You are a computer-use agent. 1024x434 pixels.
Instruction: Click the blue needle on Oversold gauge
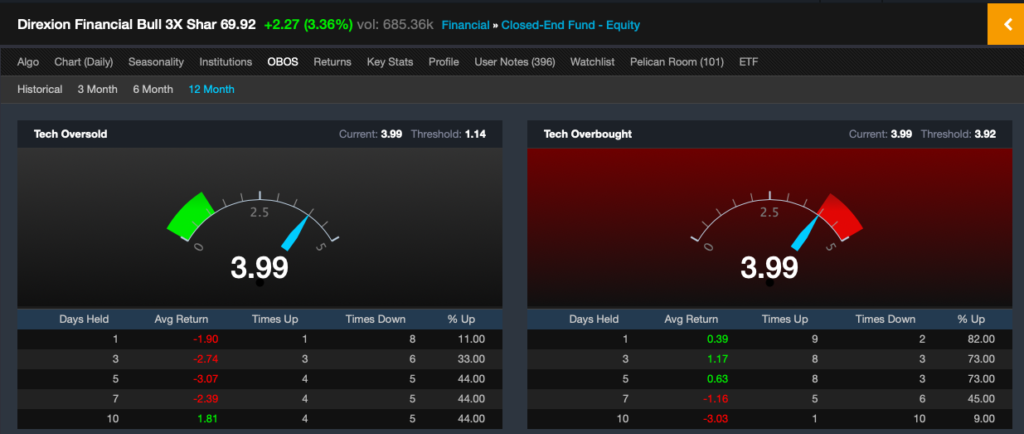[295, 234]
